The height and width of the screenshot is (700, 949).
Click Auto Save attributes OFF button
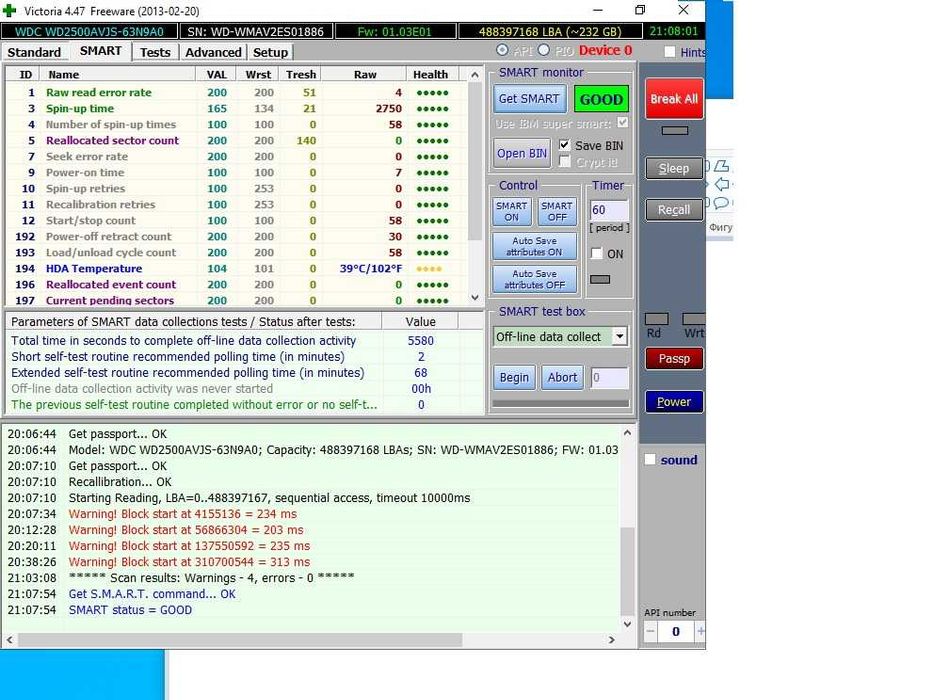coord(534,280)
